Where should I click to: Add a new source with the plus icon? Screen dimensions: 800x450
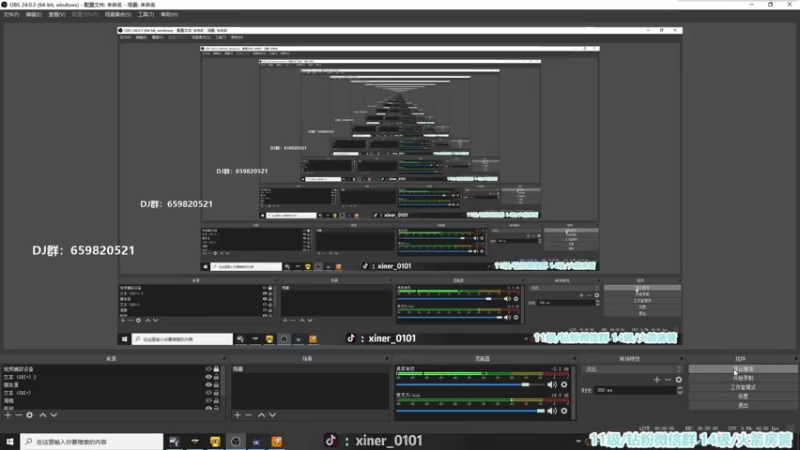click(x=8, y=415)
